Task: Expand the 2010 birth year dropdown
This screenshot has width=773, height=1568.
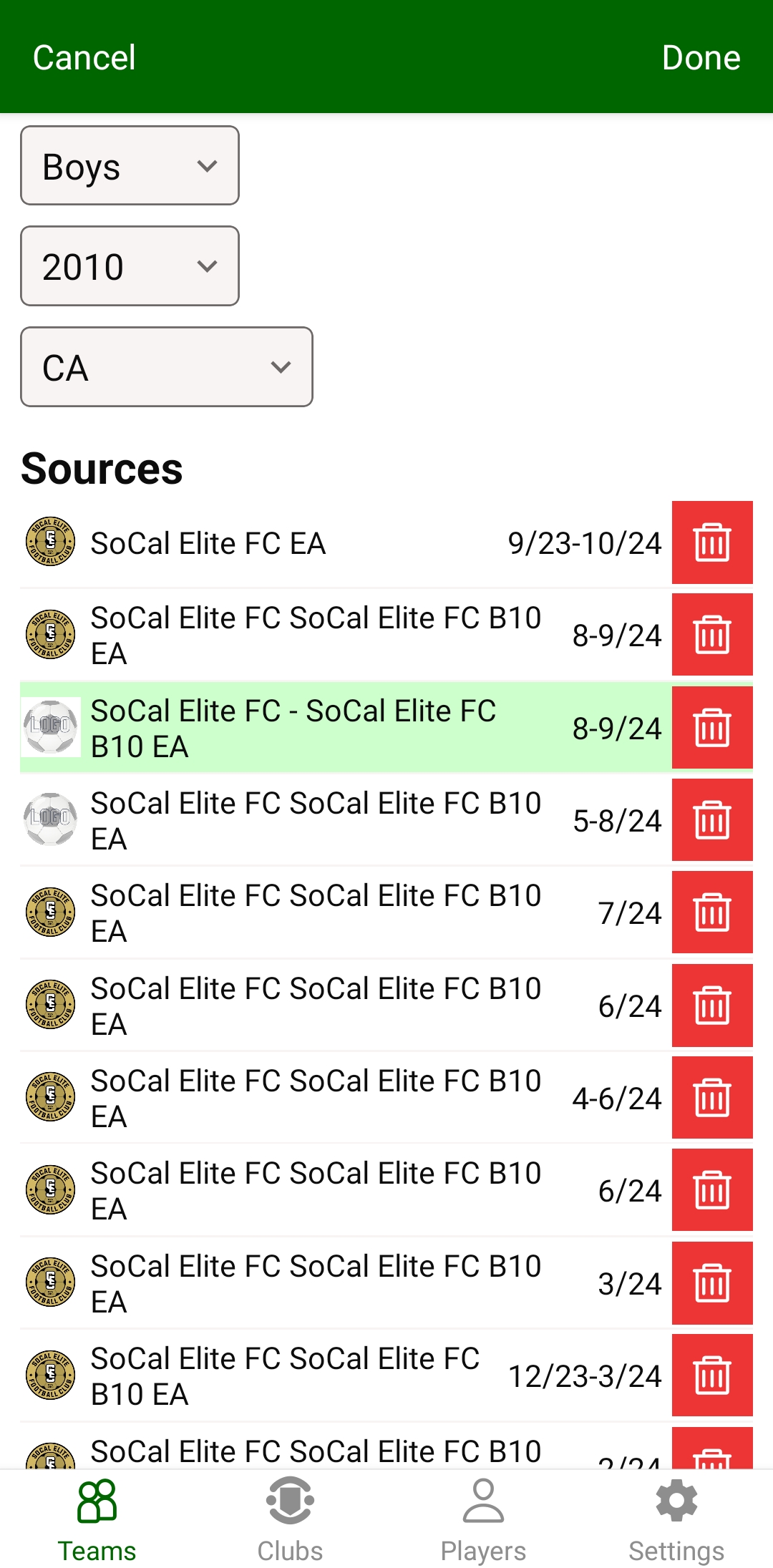Action: click(x=130, y=266)
